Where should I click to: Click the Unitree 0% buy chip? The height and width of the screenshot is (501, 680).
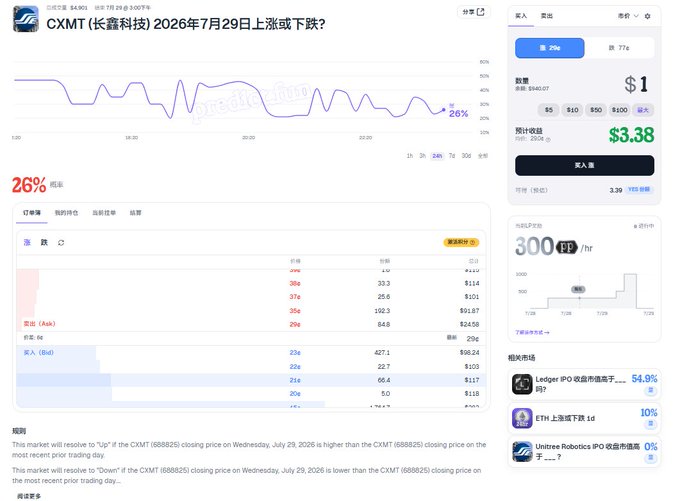[651, 458]
